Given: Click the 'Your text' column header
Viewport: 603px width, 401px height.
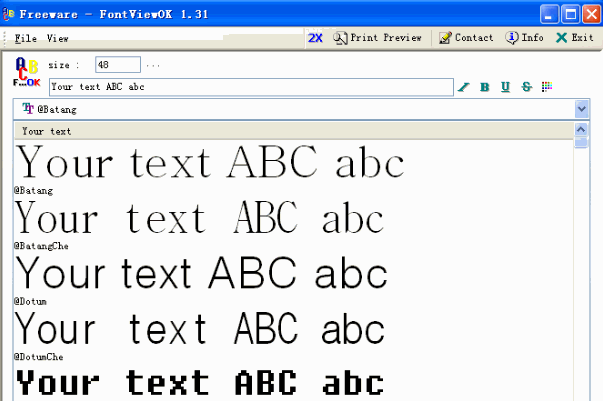Looking at the screenshot, I should click(47, 131).
